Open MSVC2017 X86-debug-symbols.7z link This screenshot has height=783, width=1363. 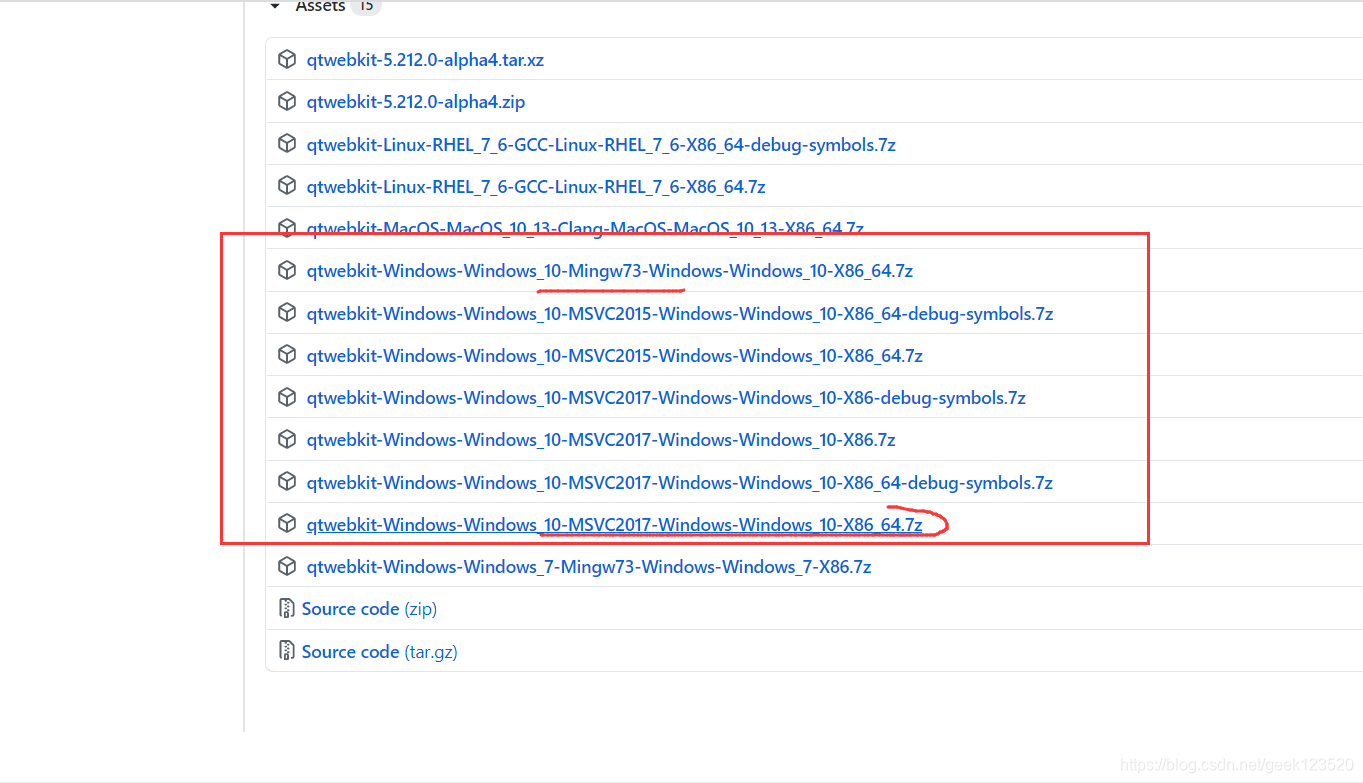coord(666,398)
